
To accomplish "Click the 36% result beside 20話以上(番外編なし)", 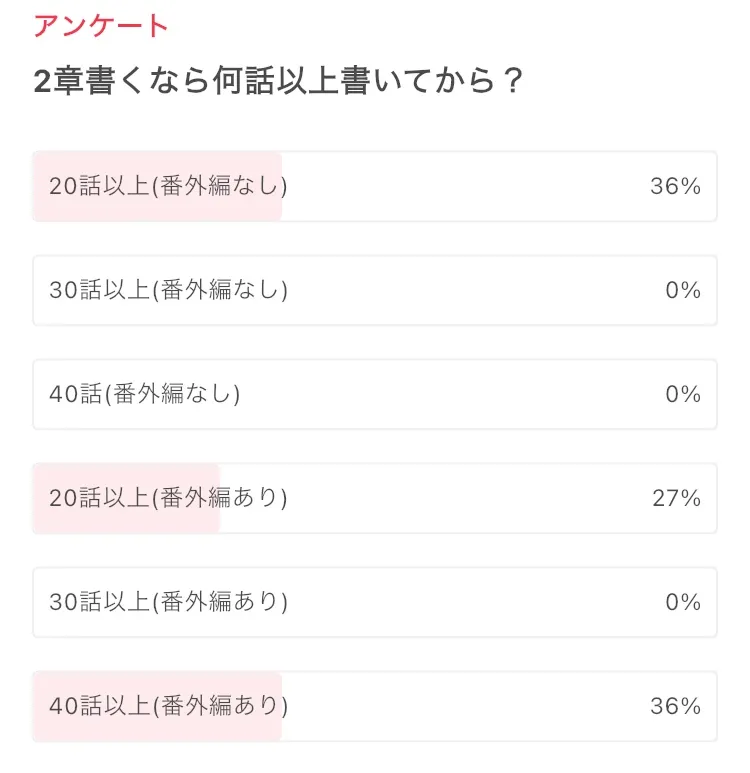I will [675, 186].
